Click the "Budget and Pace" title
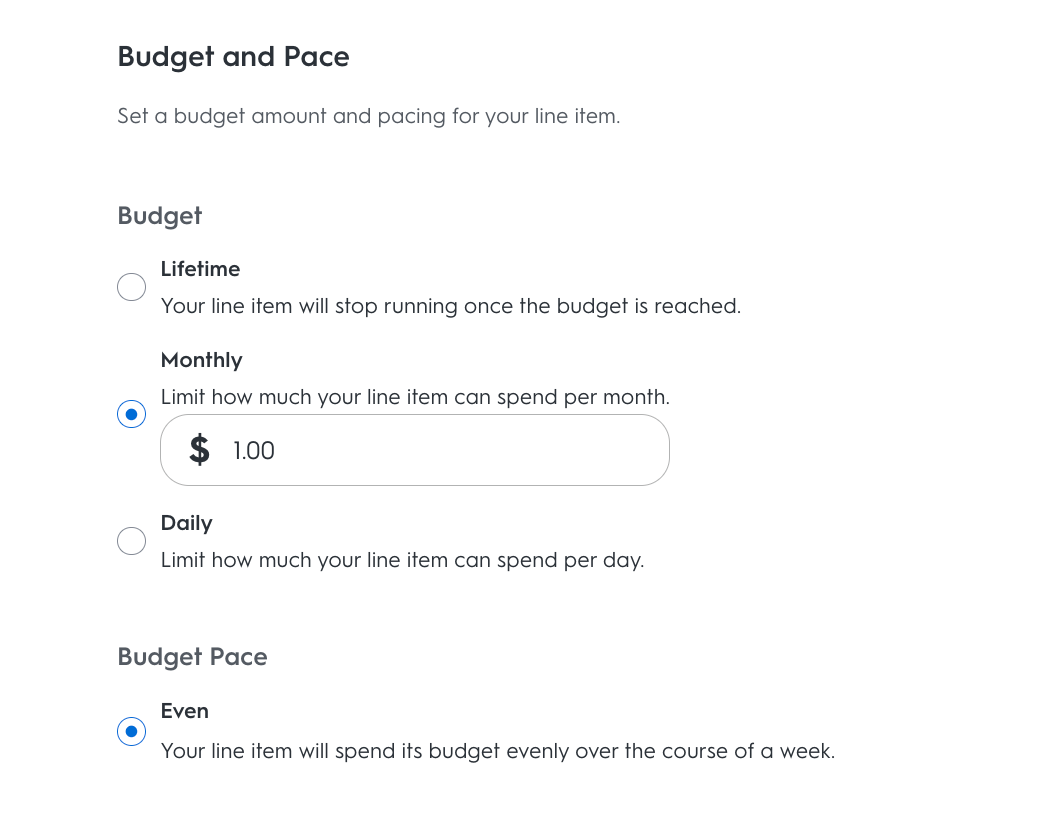This screenshot has height=836, width=1042. coord(233,56)
